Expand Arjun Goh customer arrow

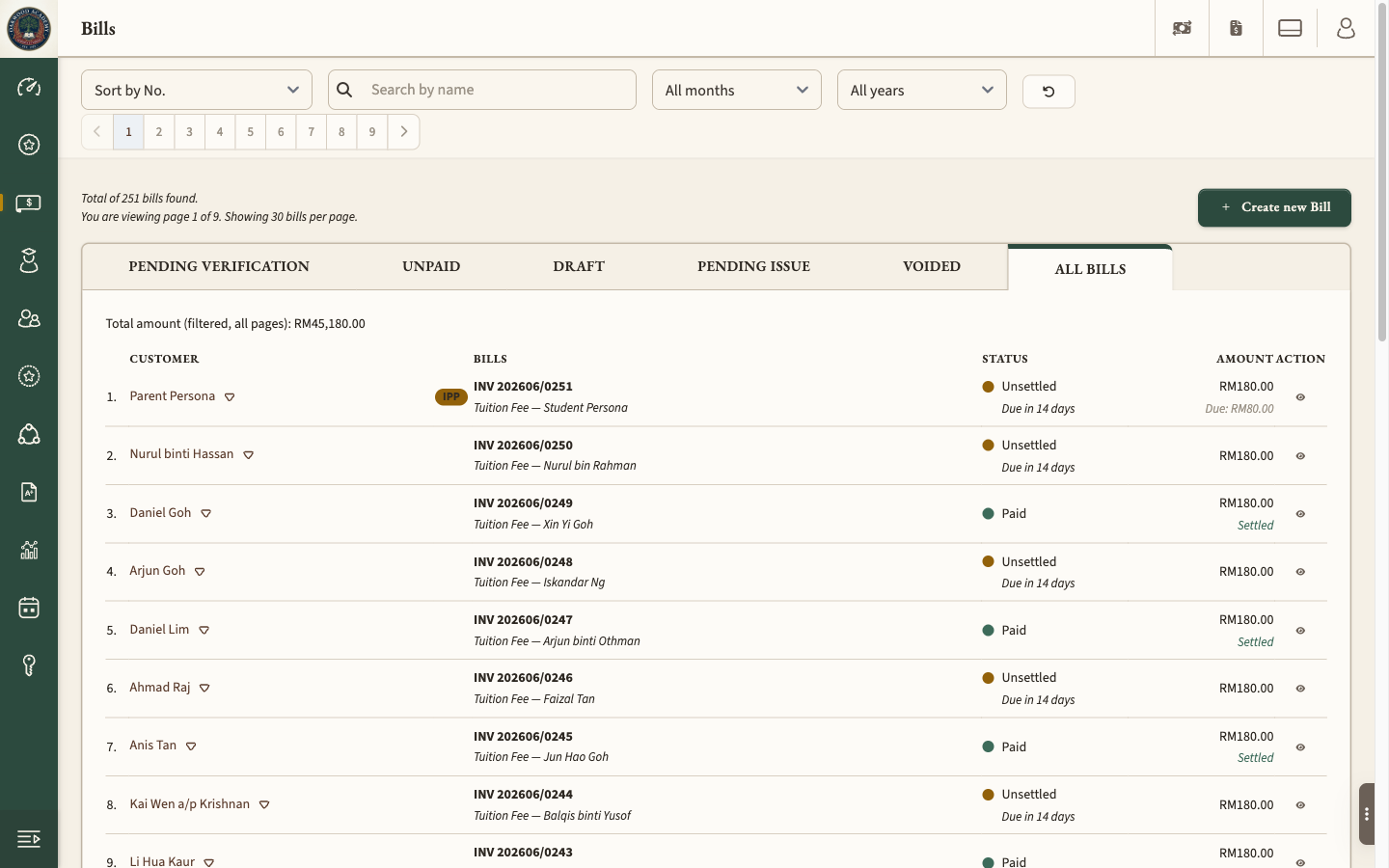point(200,572)
